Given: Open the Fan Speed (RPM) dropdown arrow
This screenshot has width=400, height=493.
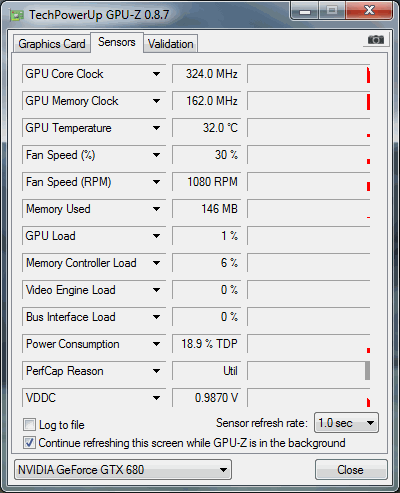Looking at the screenshot, I should tap(156, 182).
